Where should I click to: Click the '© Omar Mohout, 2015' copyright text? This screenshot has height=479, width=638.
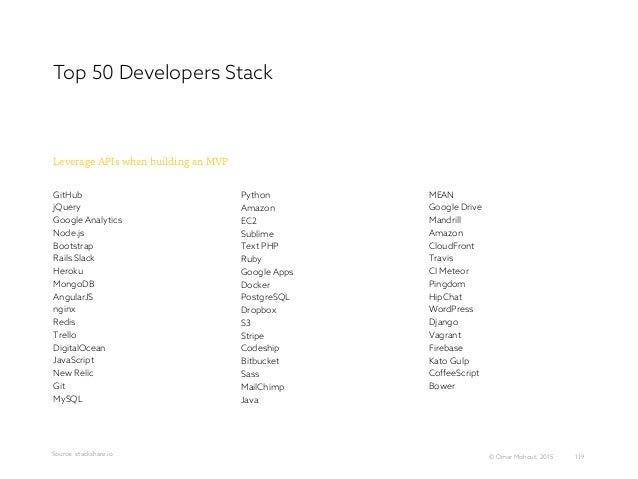[x=521, y=457]
